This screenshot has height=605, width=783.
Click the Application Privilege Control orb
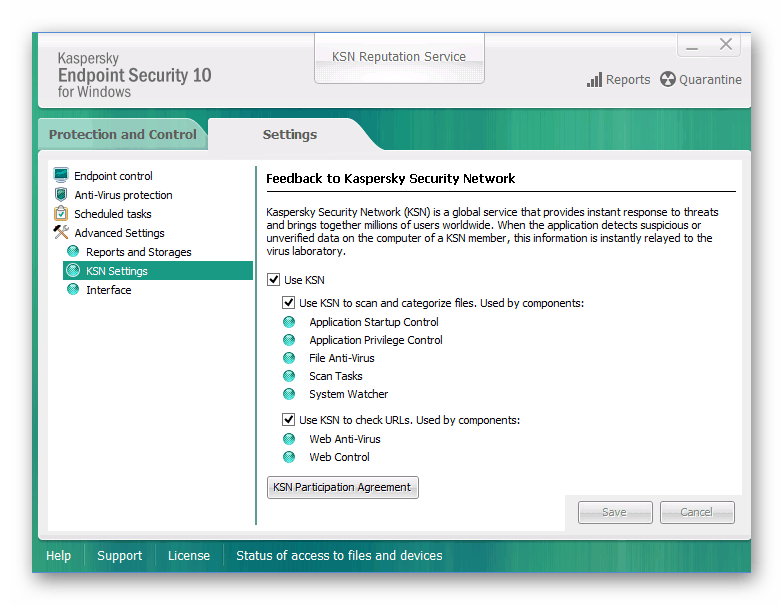coord(289,340)
